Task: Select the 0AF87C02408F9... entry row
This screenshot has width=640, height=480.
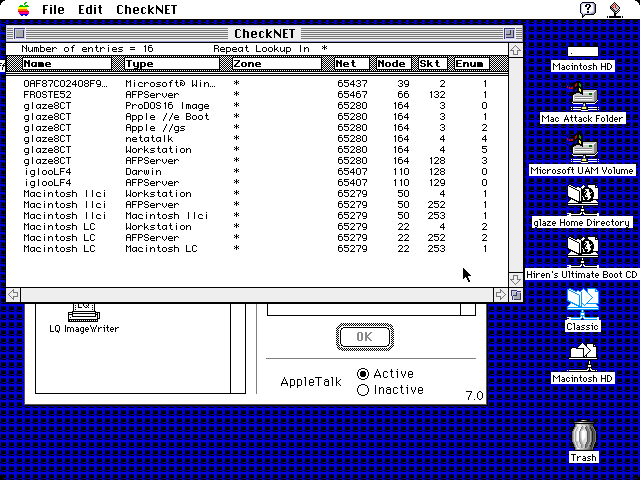Action: point(256,84)
